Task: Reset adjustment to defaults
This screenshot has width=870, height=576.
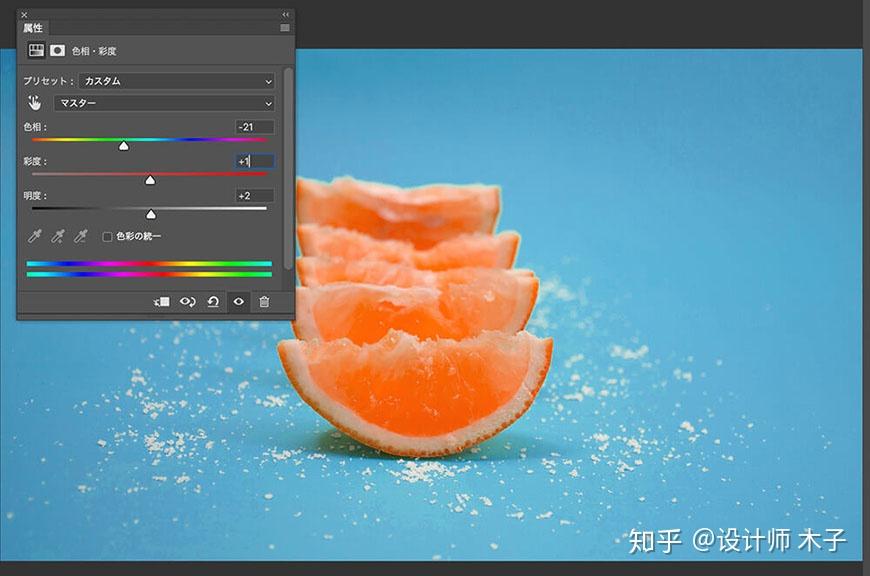Action: 213,302
